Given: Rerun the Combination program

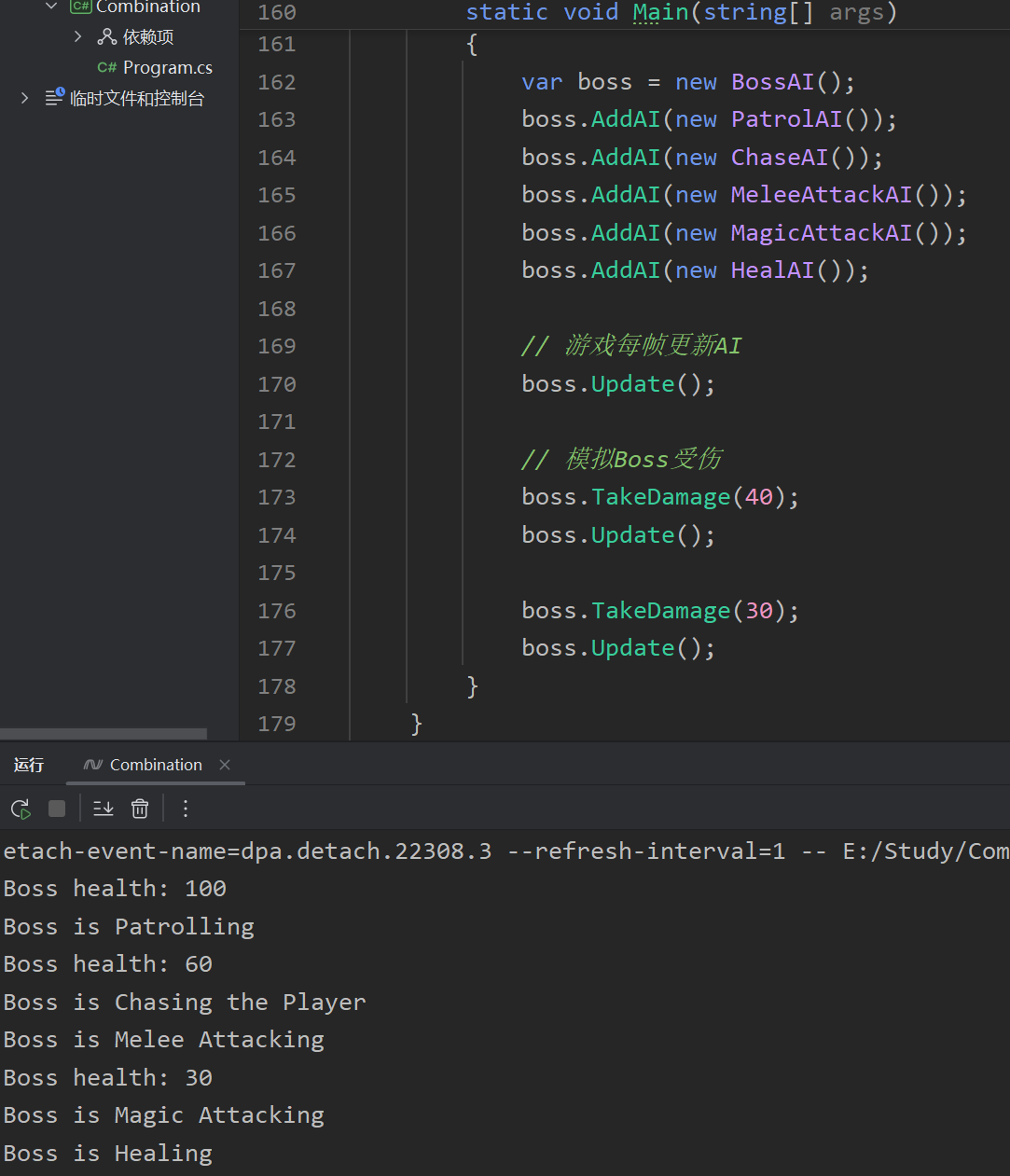Looking at the screenshot, I should 21,809.
